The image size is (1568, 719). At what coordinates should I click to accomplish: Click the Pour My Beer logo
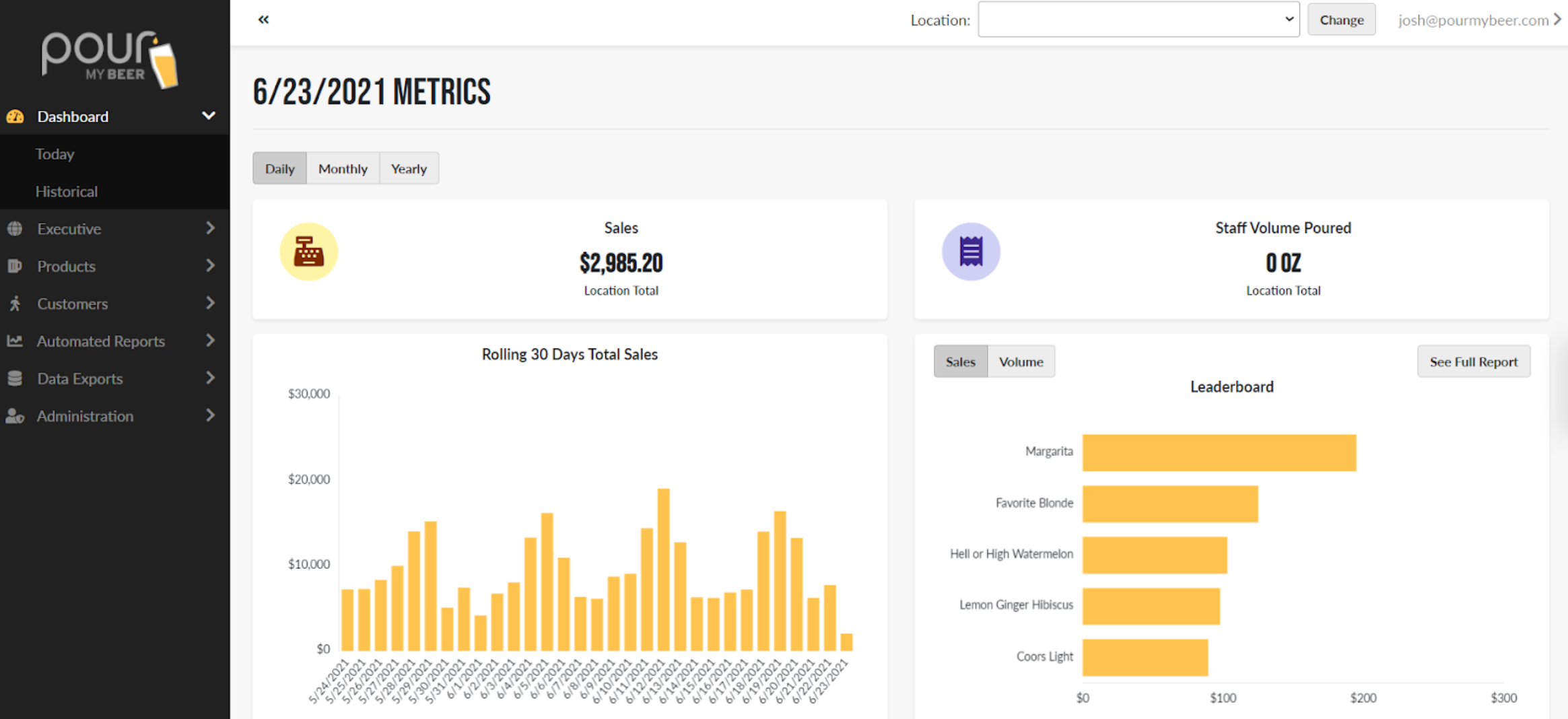[x=110, y=59]
